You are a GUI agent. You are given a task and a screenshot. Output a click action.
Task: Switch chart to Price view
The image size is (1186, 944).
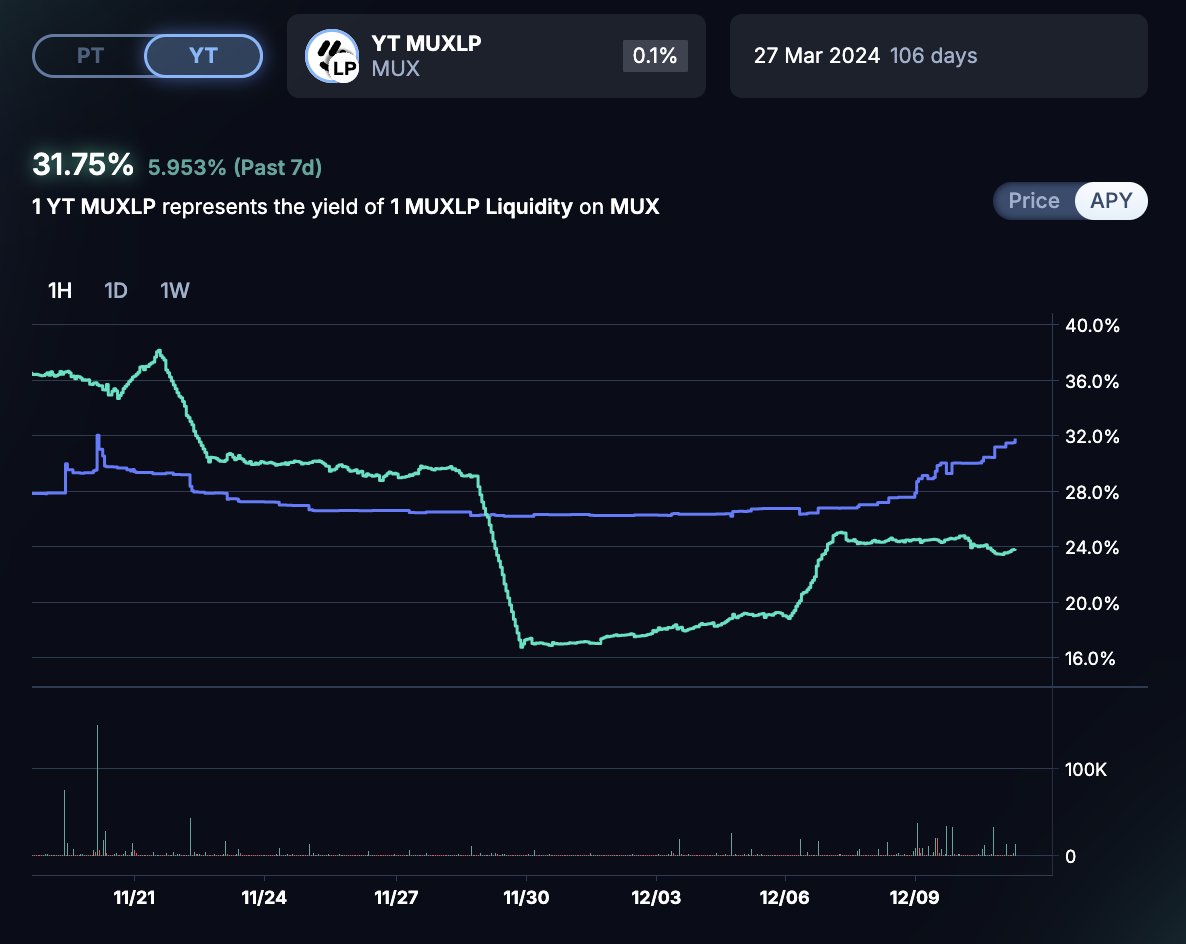(x=1033, y=201)
